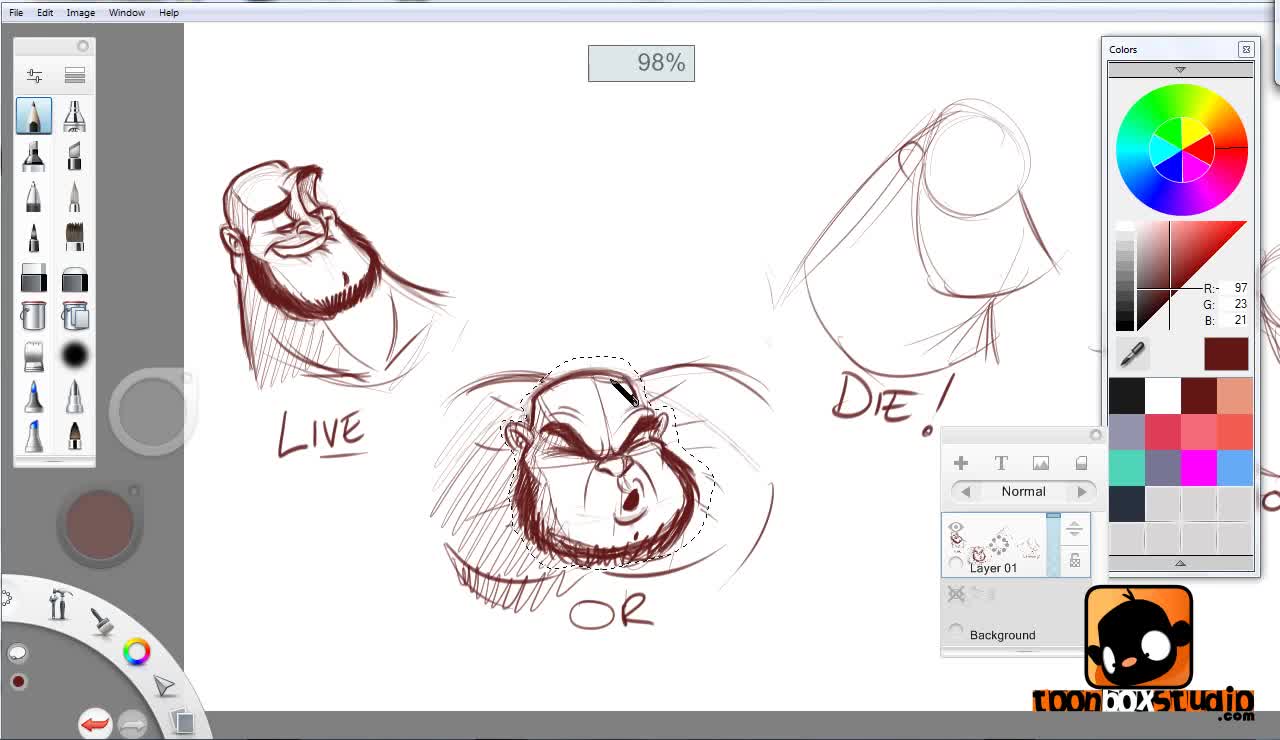Switch to next blend mode
The height and width of the screenshot is (740, 1280).
[x=1082, y=492]
